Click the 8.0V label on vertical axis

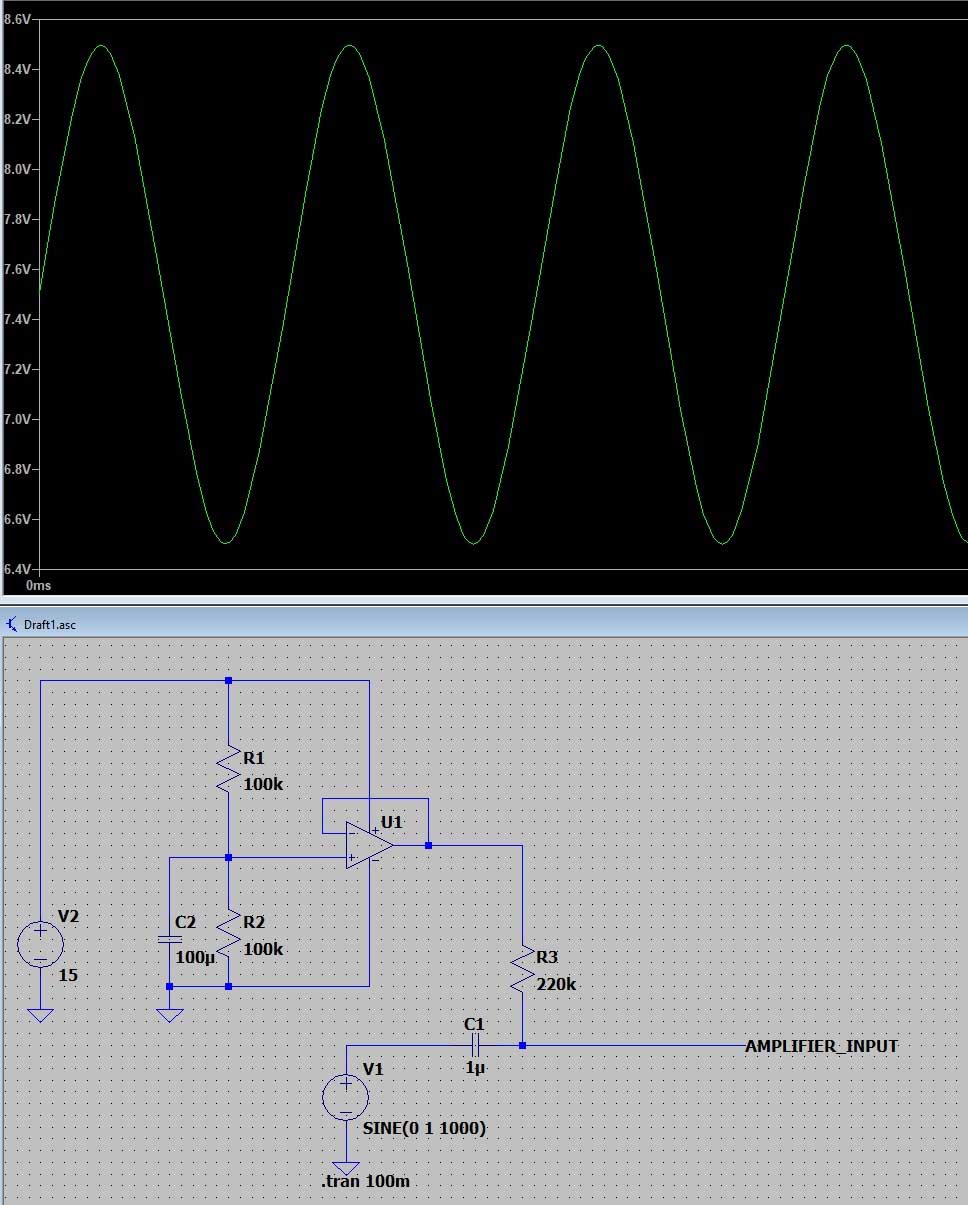(x=21, y=169)
